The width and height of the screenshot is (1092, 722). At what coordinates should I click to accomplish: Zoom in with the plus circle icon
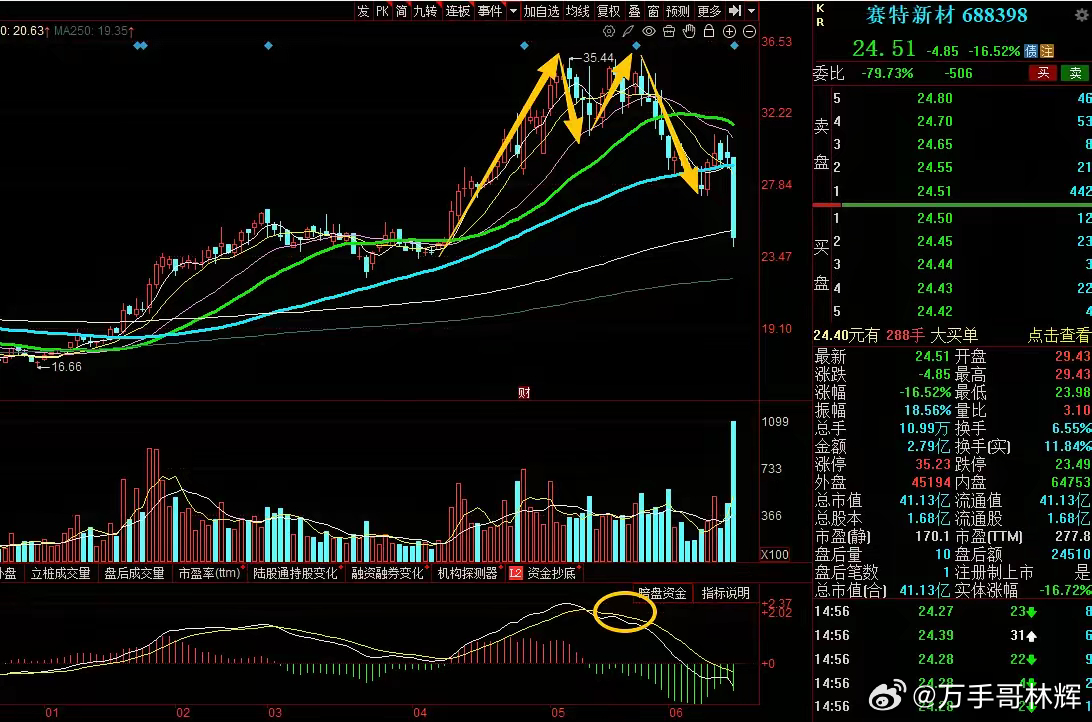[x=729, y=31]
